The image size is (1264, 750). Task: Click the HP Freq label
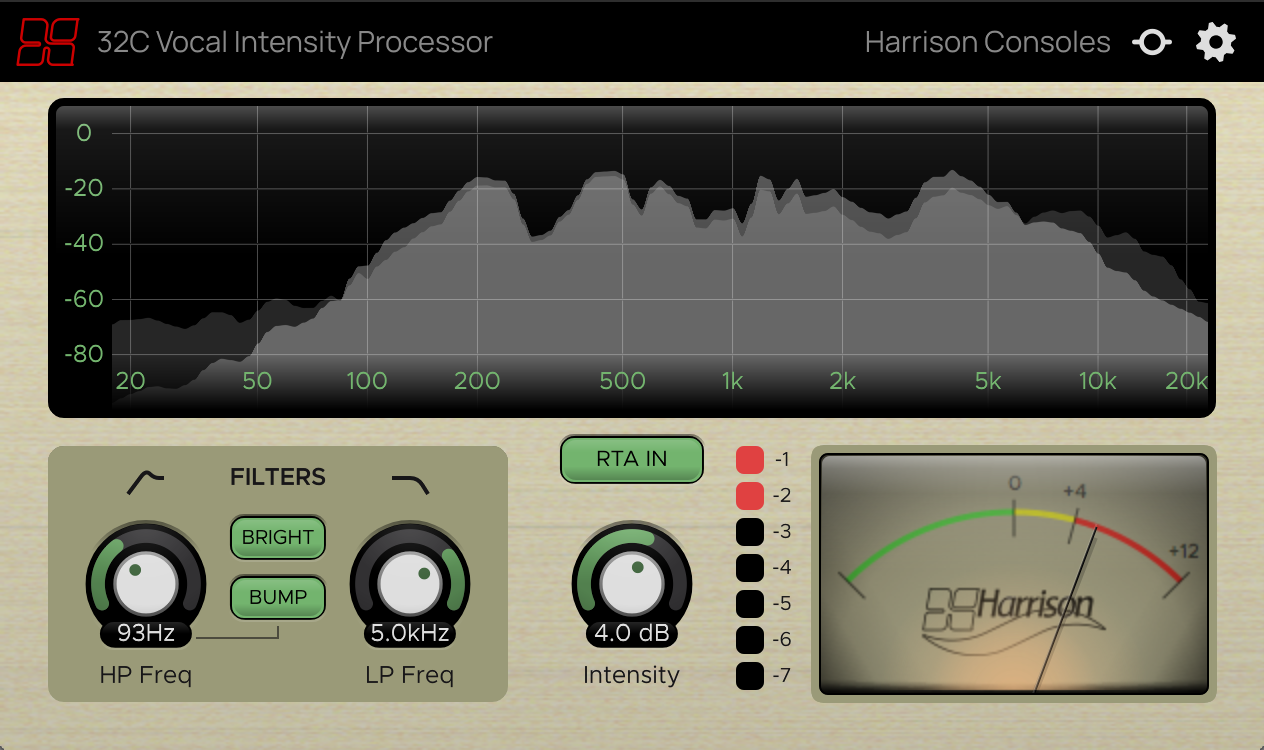click(x=146, y=675)
